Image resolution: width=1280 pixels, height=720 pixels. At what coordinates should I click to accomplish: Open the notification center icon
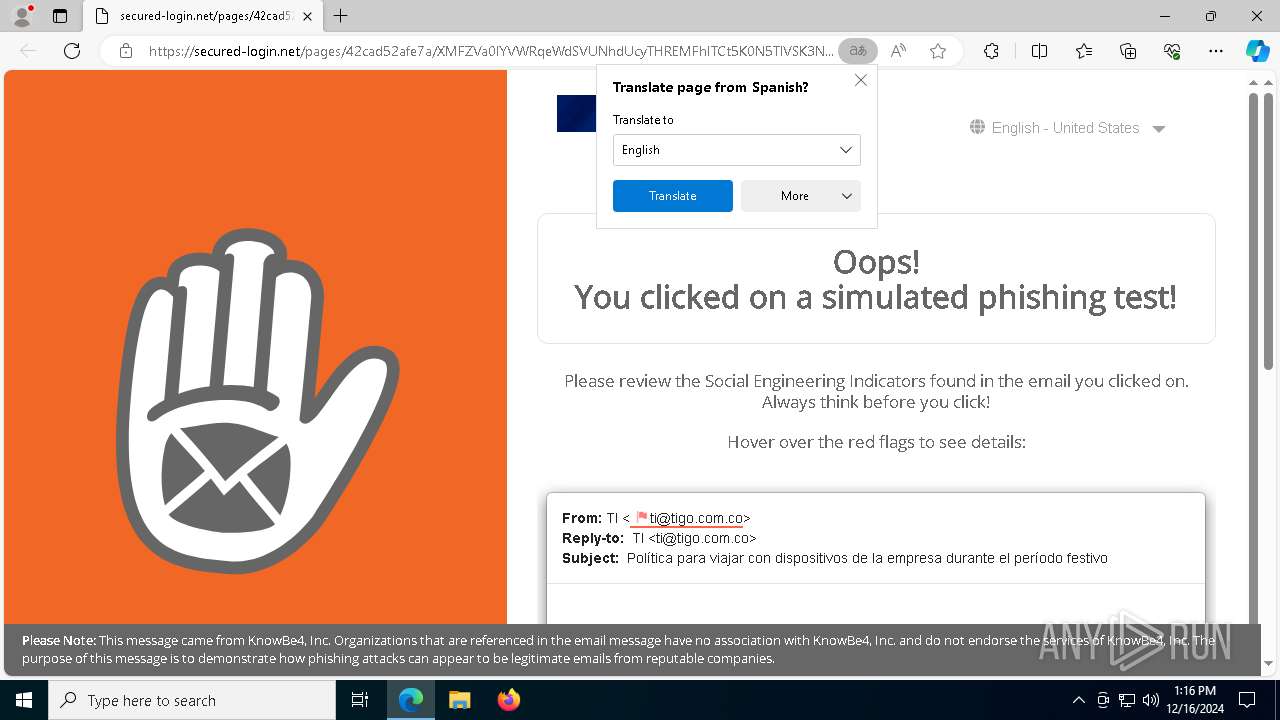(1247, 700)
